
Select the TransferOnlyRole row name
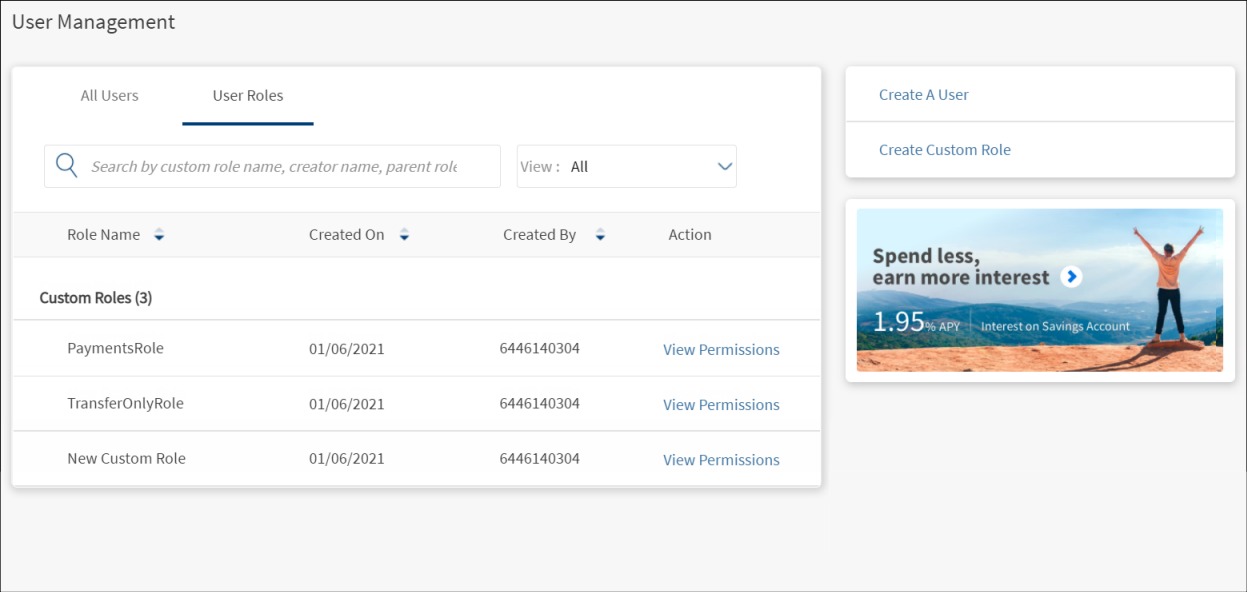coord(125,404)
